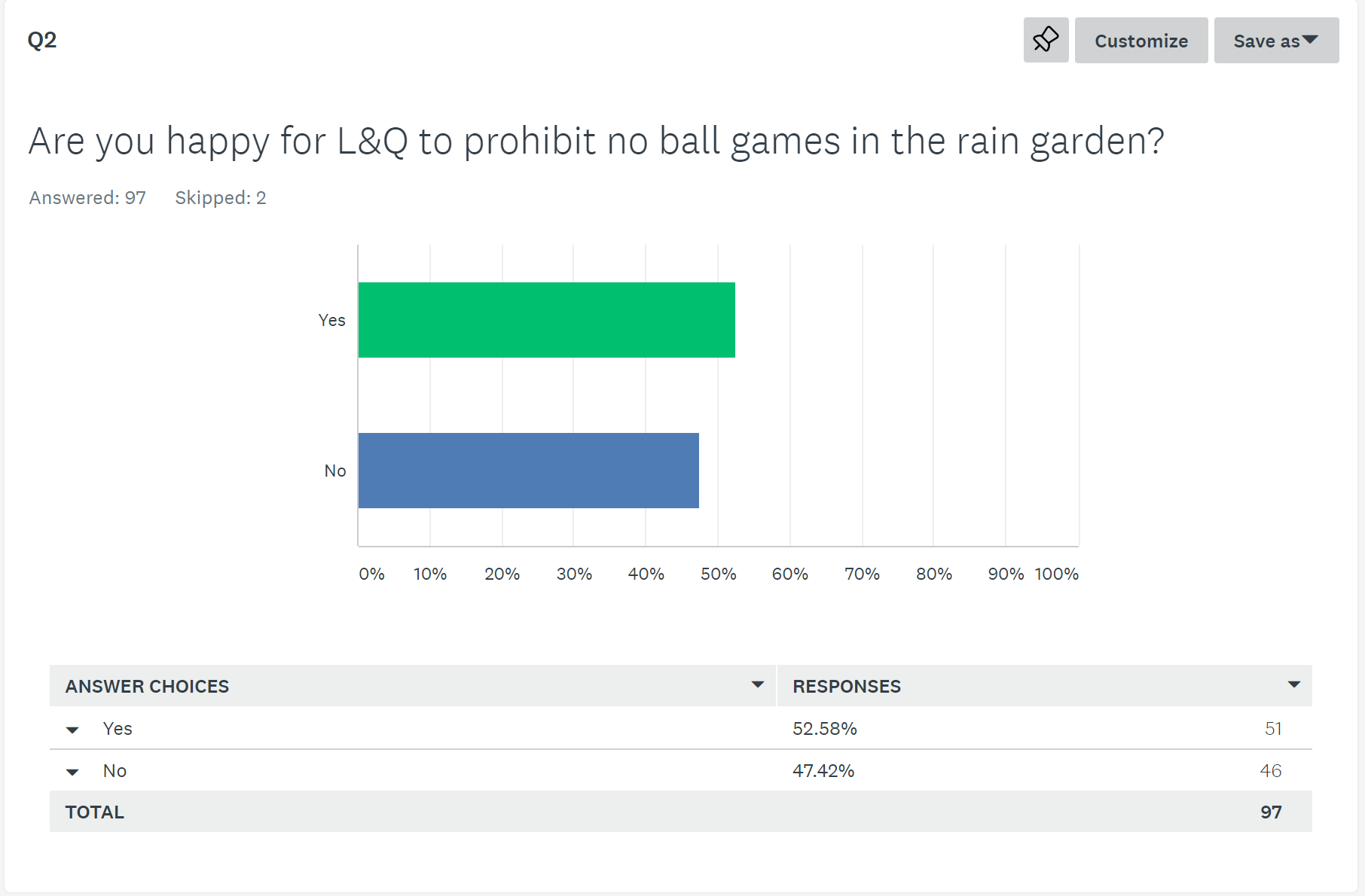Viewport: 1365px width, 896px height.
Task: Click the Yes label on chart axis
Action: click(331, 321)
